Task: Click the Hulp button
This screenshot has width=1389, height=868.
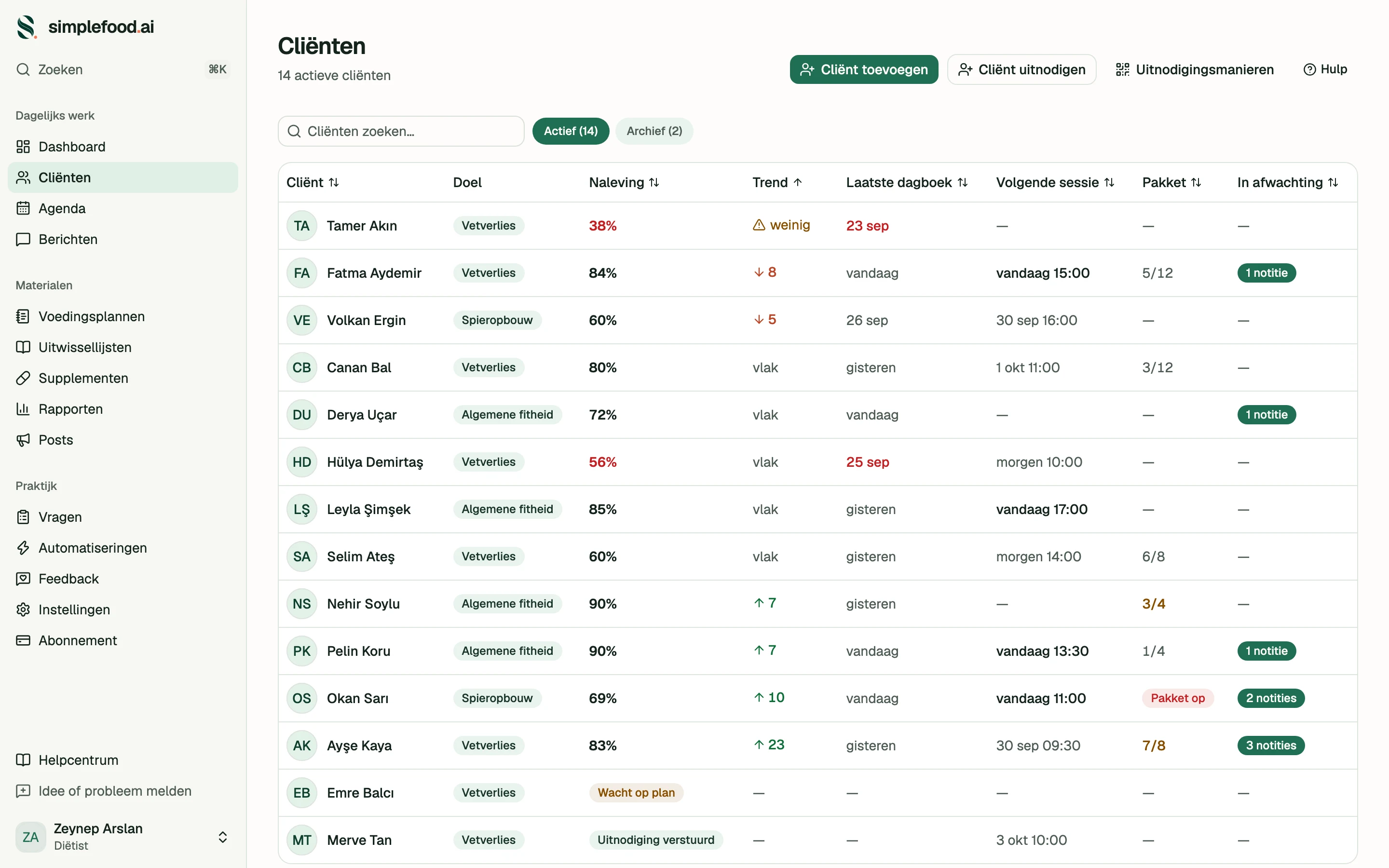Action: click(x=1325, y=69)
